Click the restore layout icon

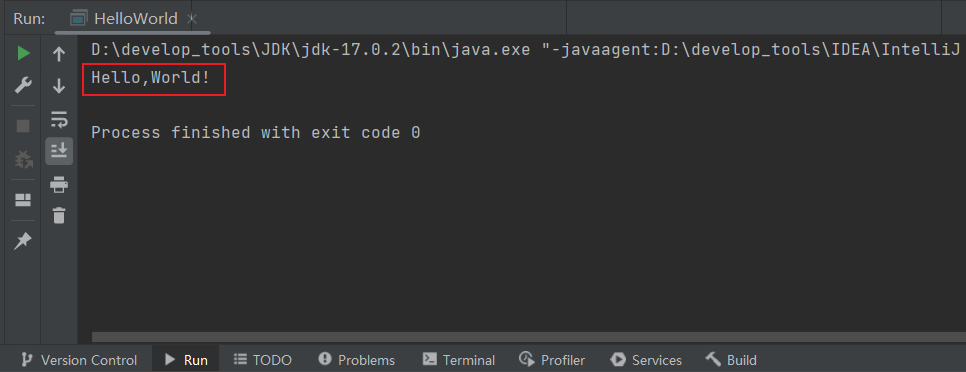(23, 200)
